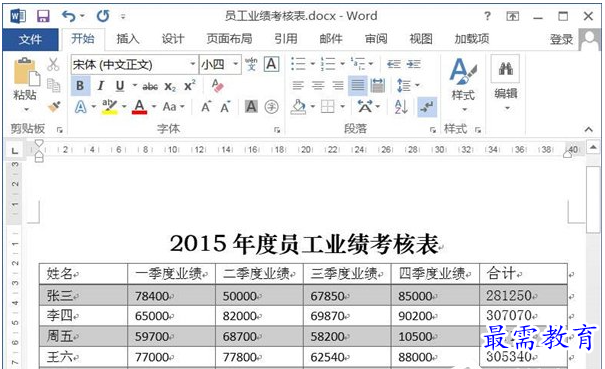Click the 登录 sign-in link
The image size is (605, 369).
coord(561,39)
